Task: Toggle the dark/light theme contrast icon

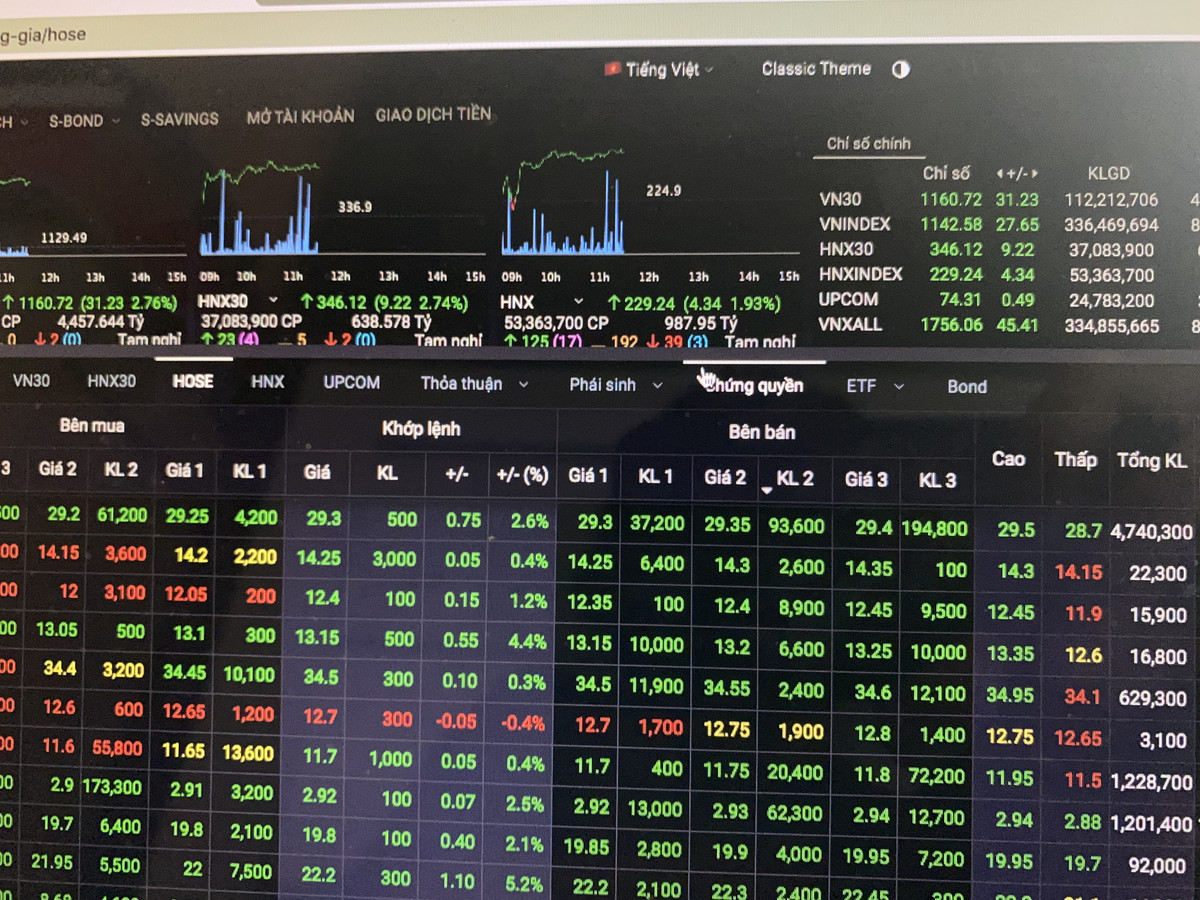Action: click(900, 69)
